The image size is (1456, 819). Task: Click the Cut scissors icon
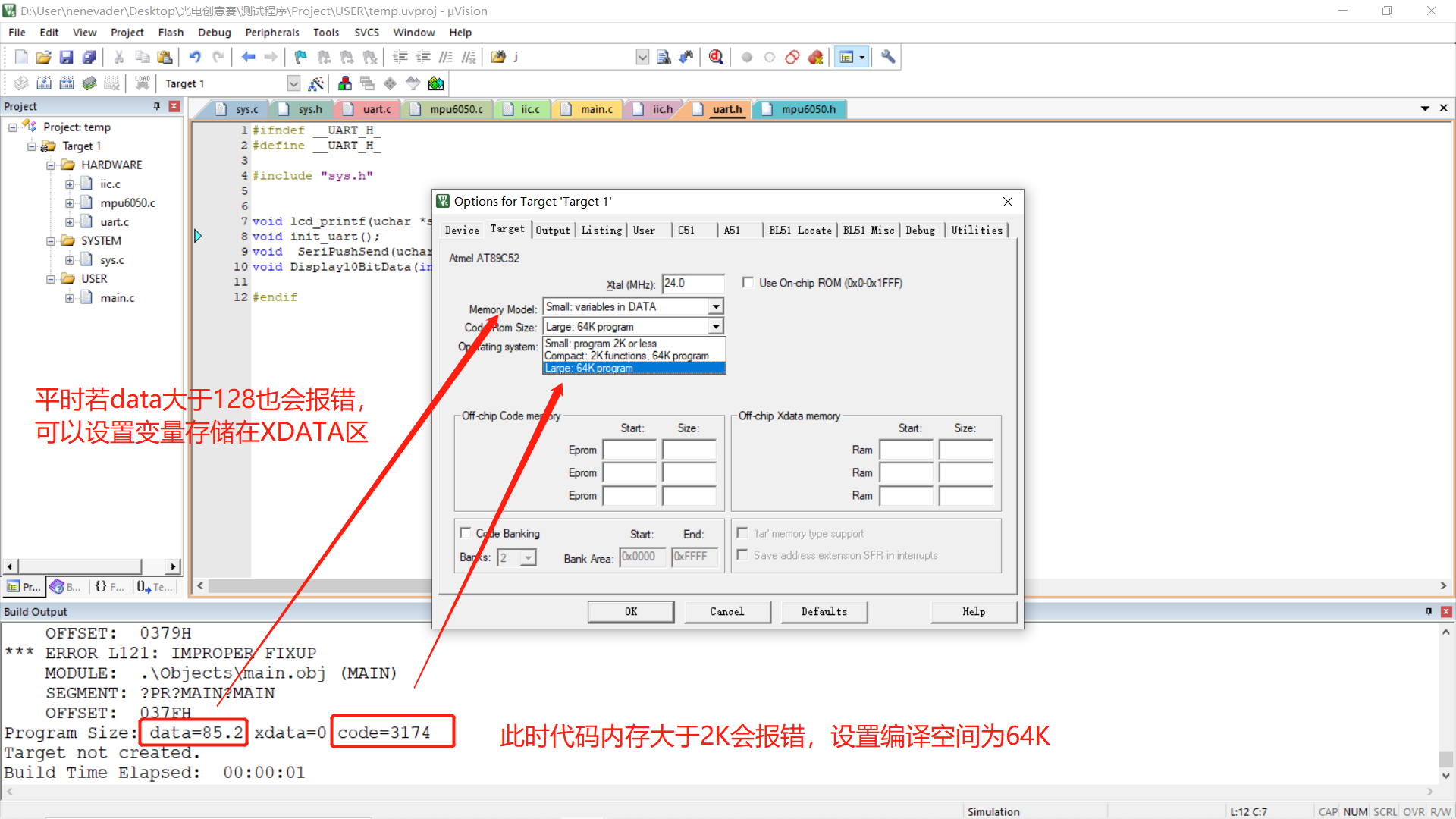(119, 57)
